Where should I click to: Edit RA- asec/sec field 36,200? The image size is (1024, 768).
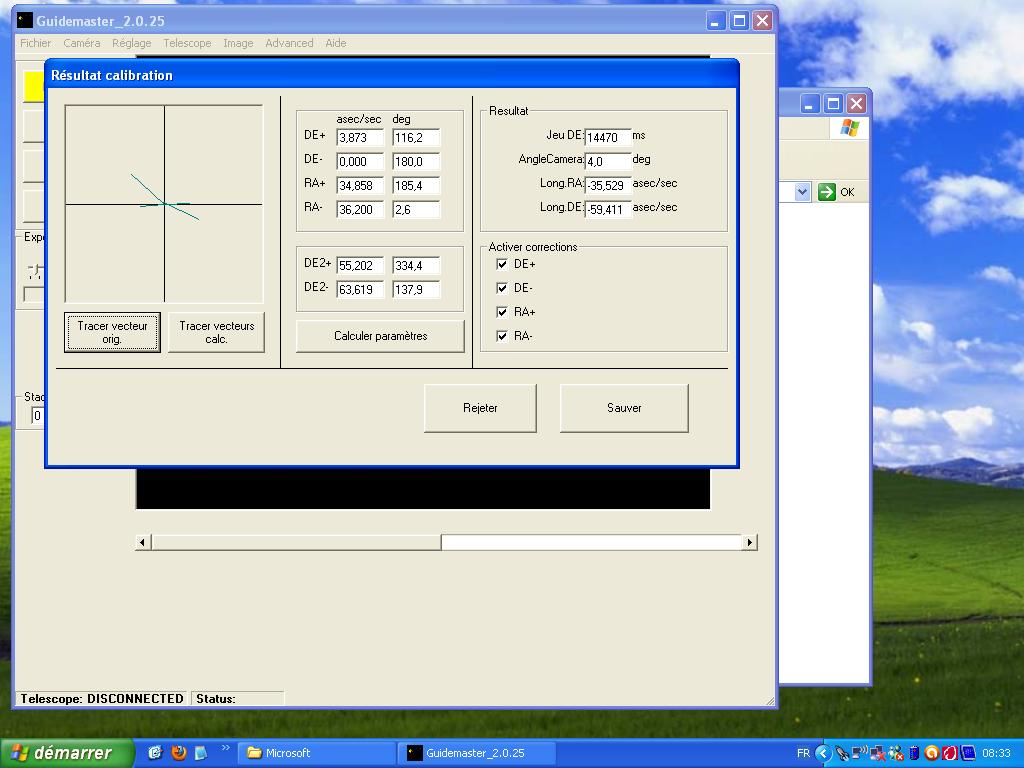[360, 210]
